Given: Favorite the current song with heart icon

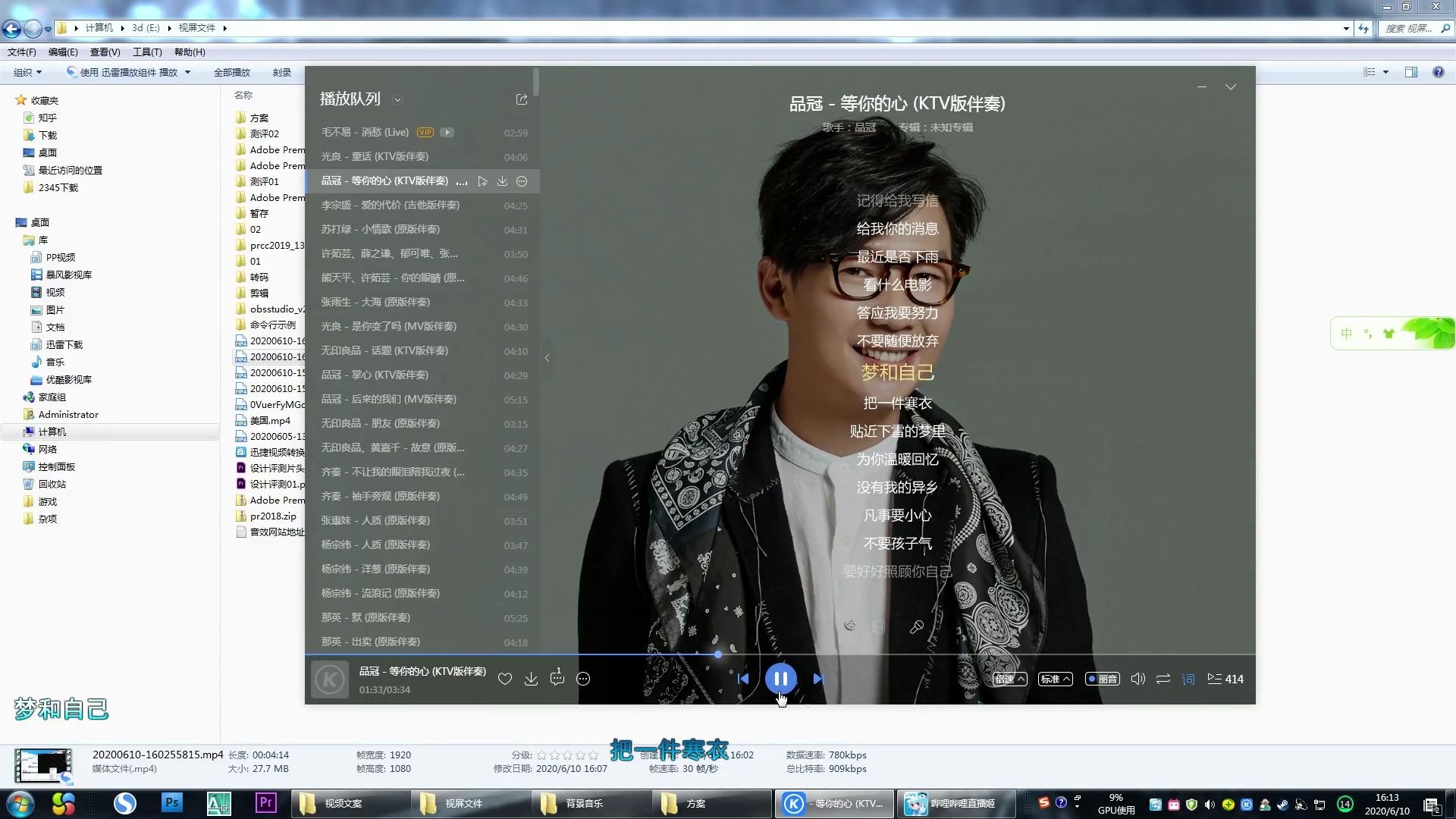Looking at the screenshot, I should [504, 679].
